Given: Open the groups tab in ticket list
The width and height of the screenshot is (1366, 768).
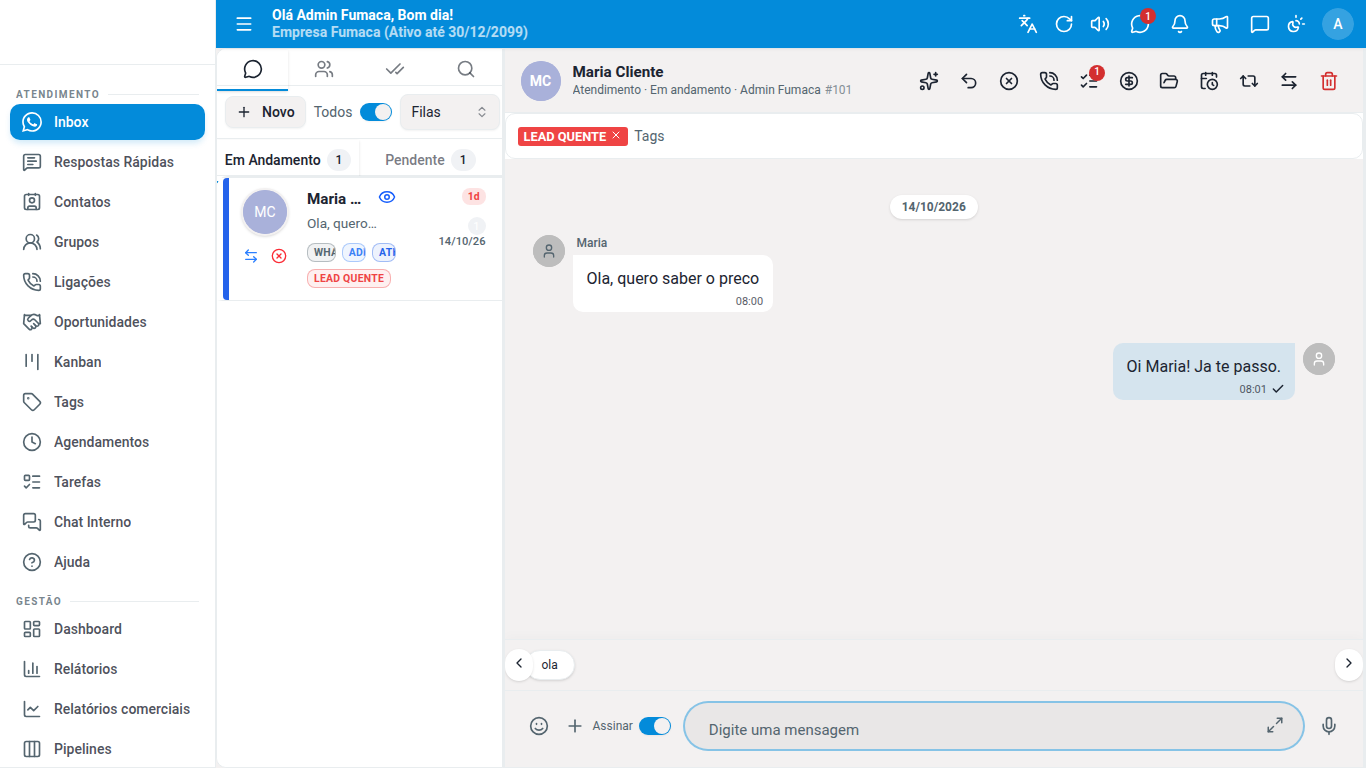Looking at the screenshot, I should pos(324,69).
